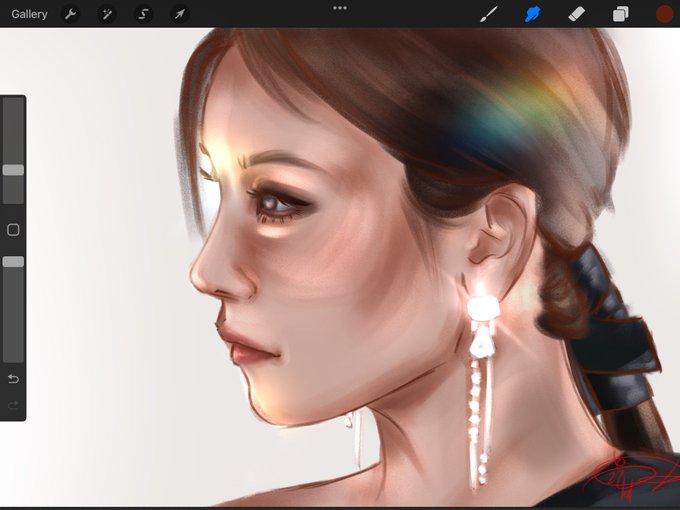Click the brush opacity slider handle

[13, 262]
